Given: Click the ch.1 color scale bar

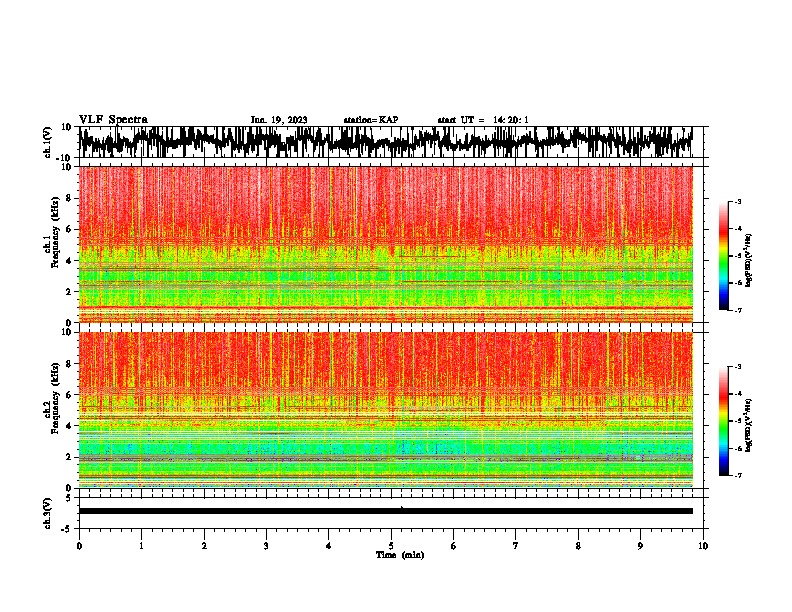Looking at the screenshot, I should click(724, 256).
